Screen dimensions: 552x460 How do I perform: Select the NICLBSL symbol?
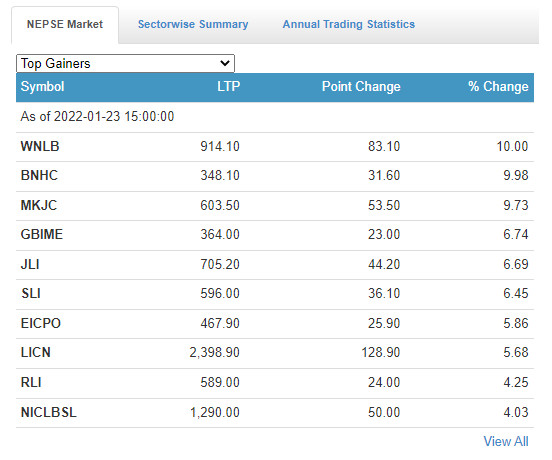(x=49, y=412)
